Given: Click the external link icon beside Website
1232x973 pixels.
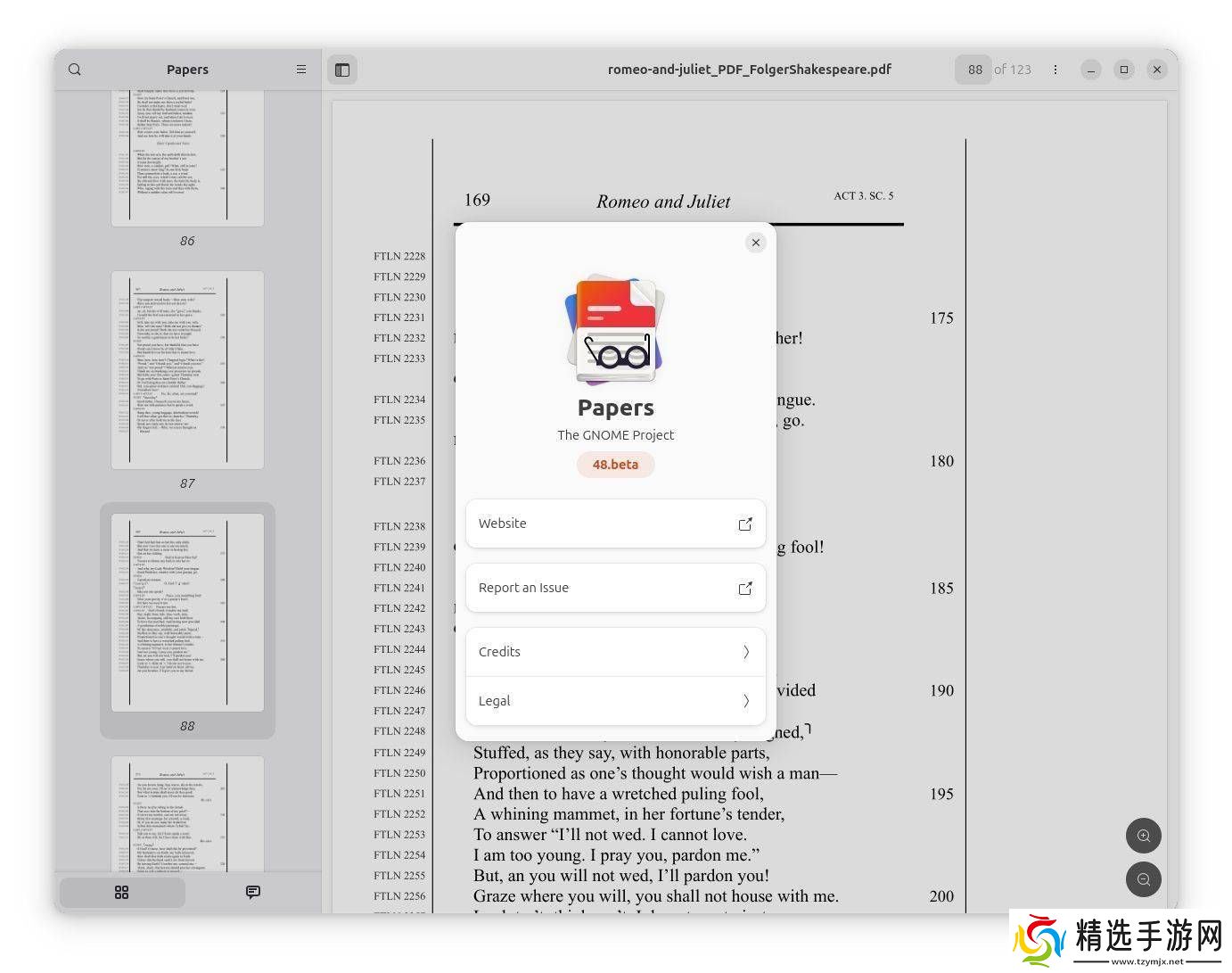Looking at the screenshot, I should pyautogui.click(x=745, y=524).
